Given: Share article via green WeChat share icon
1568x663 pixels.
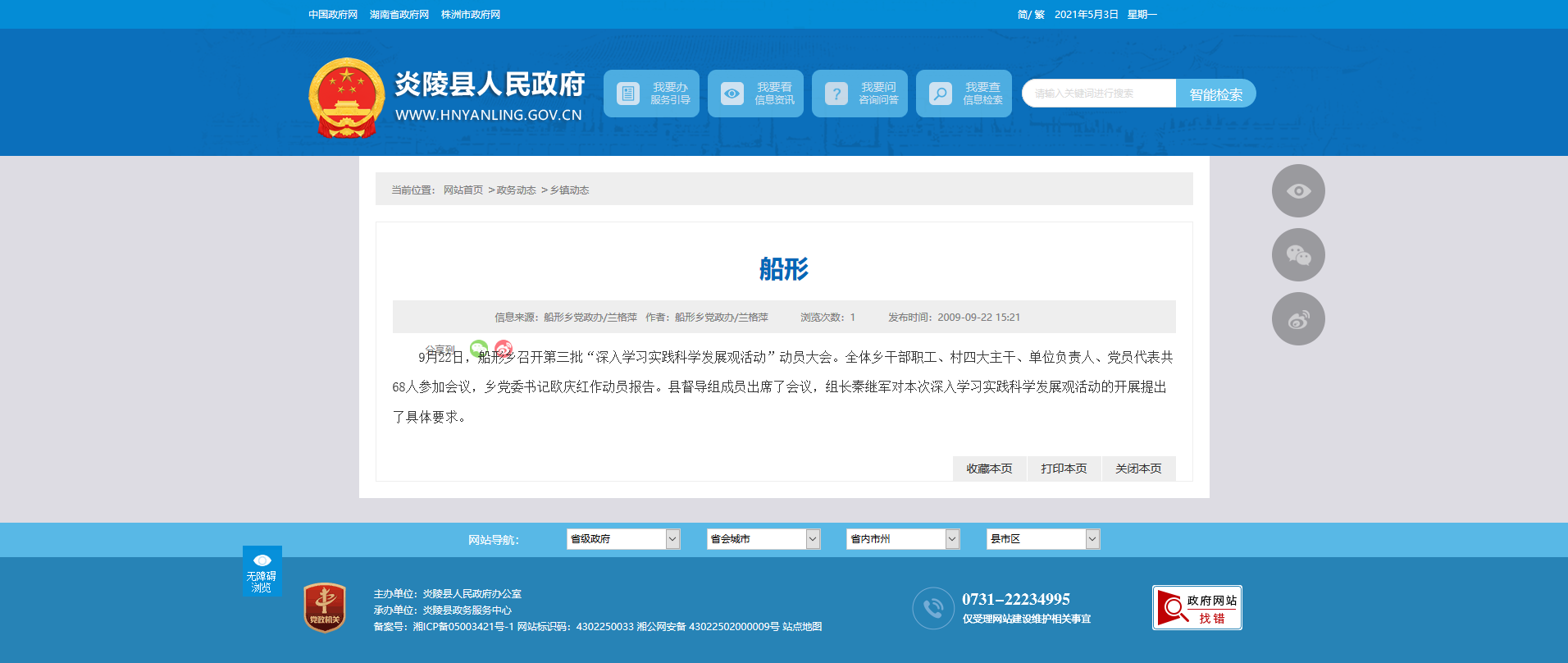Looking at the screenshot, I should tap(479, 349).
